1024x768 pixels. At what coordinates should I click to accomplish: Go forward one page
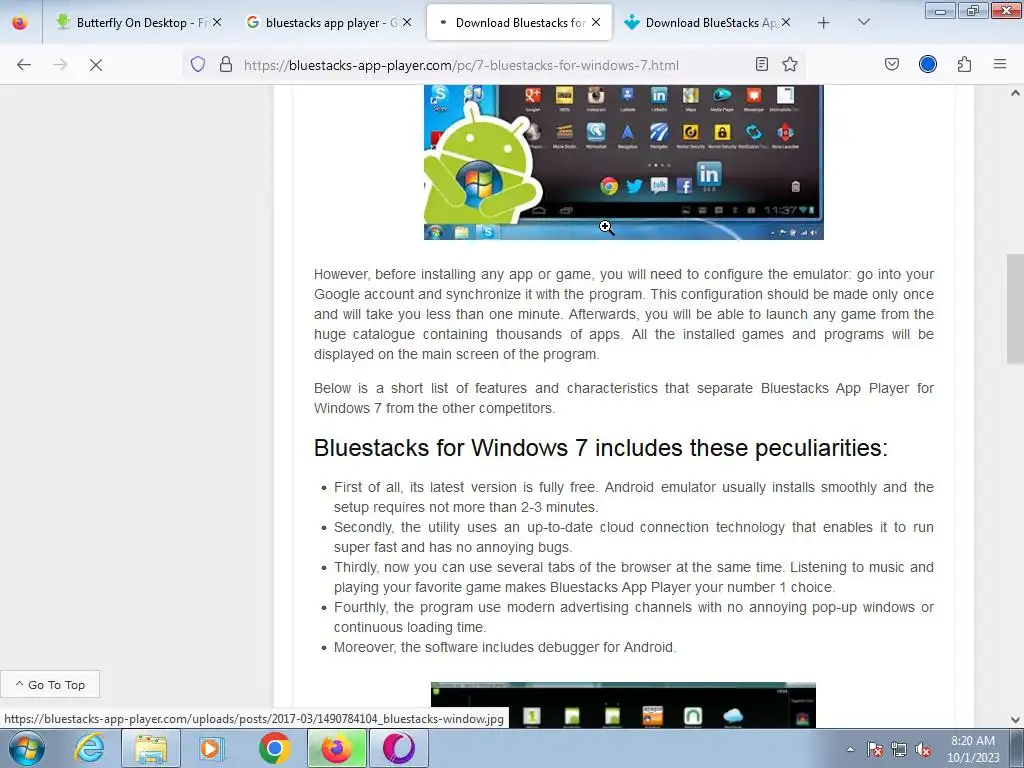60,65
